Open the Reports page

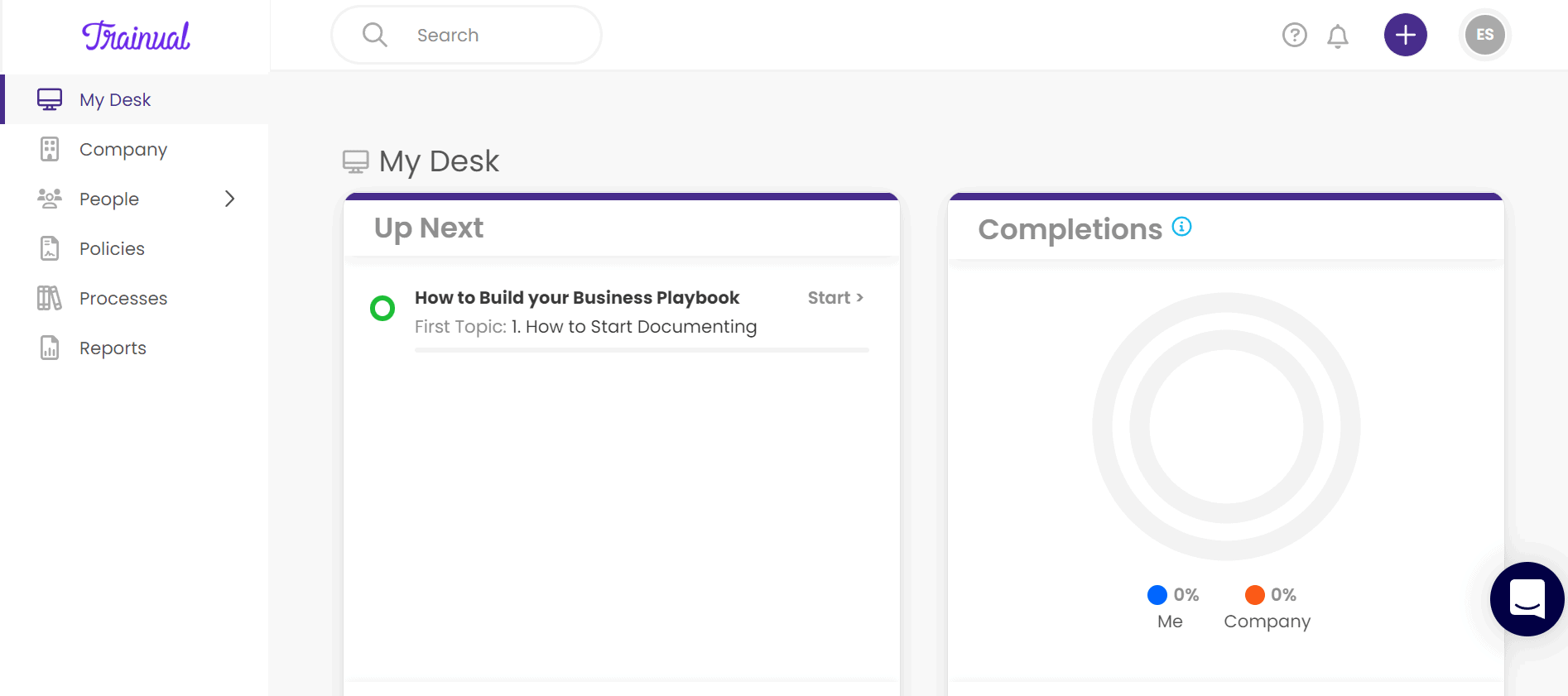pos(113,348)
